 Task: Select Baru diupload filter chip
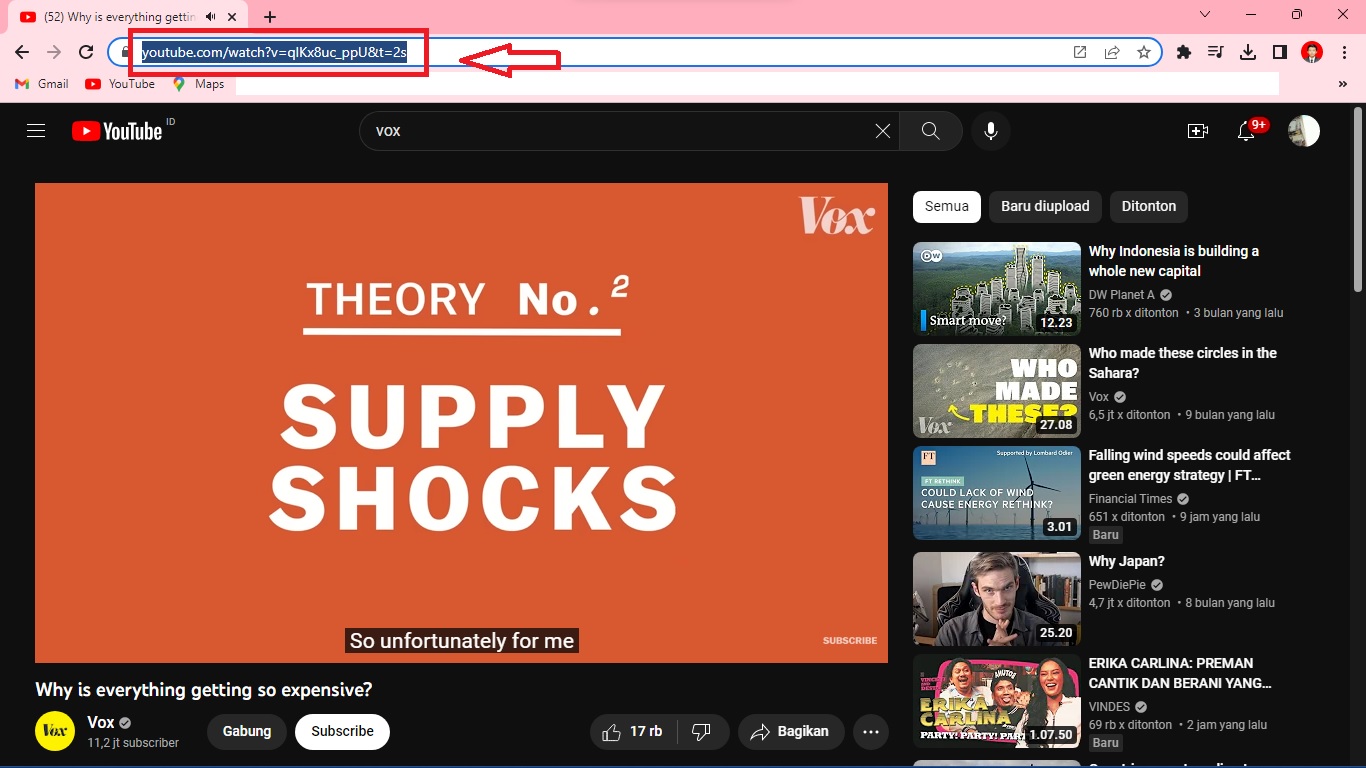pyautogui.click(x=1045, y=206)
